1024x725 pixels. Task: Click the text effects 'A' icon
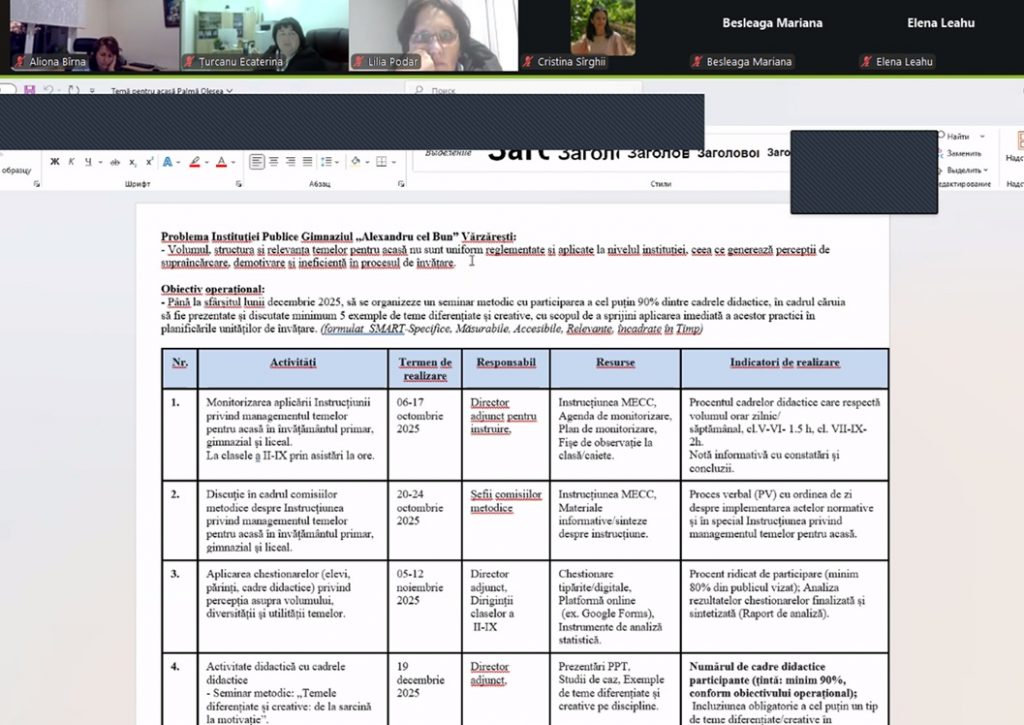point(167,162)
